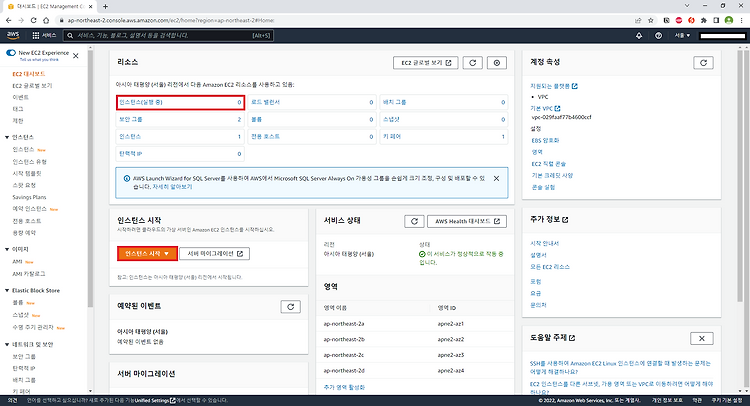This screenshot has height=406, width=750.
Task: Open EBS 암호화 settings link
Action: click(x=545, y=141)
